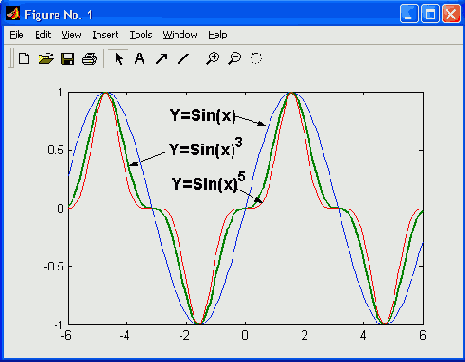Maximize the Figure No. 1 window
Screen dimensions: 465x362
click(430, 14)
